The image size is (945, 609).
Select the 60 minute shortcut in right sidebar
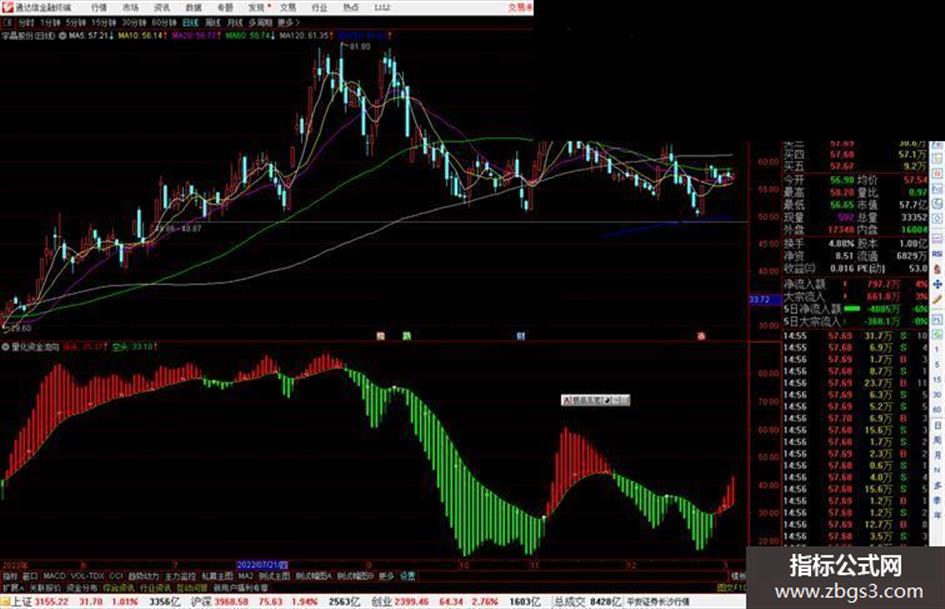(937, 410)
